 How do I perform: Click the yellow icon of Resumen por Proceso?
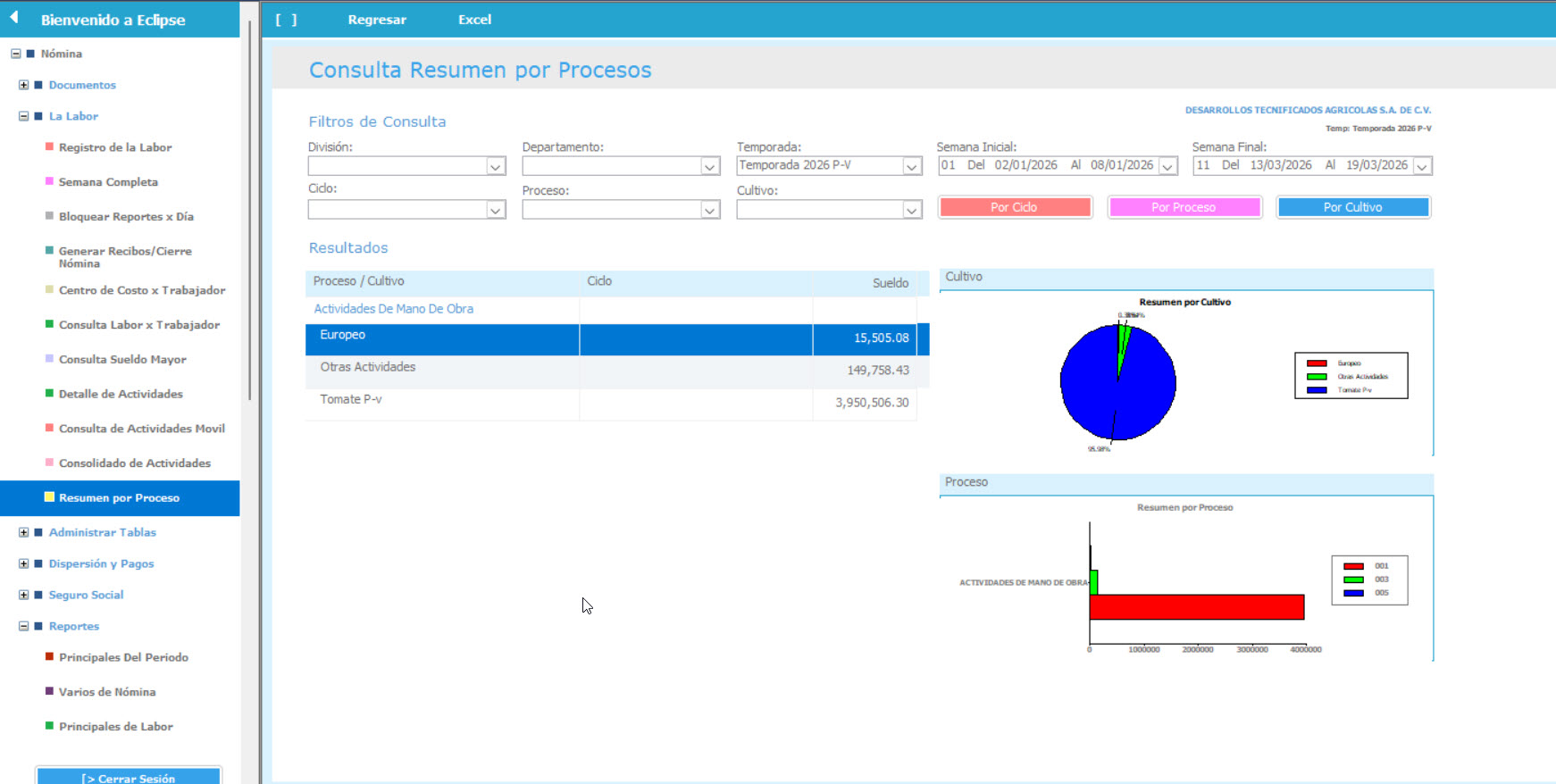49,497
